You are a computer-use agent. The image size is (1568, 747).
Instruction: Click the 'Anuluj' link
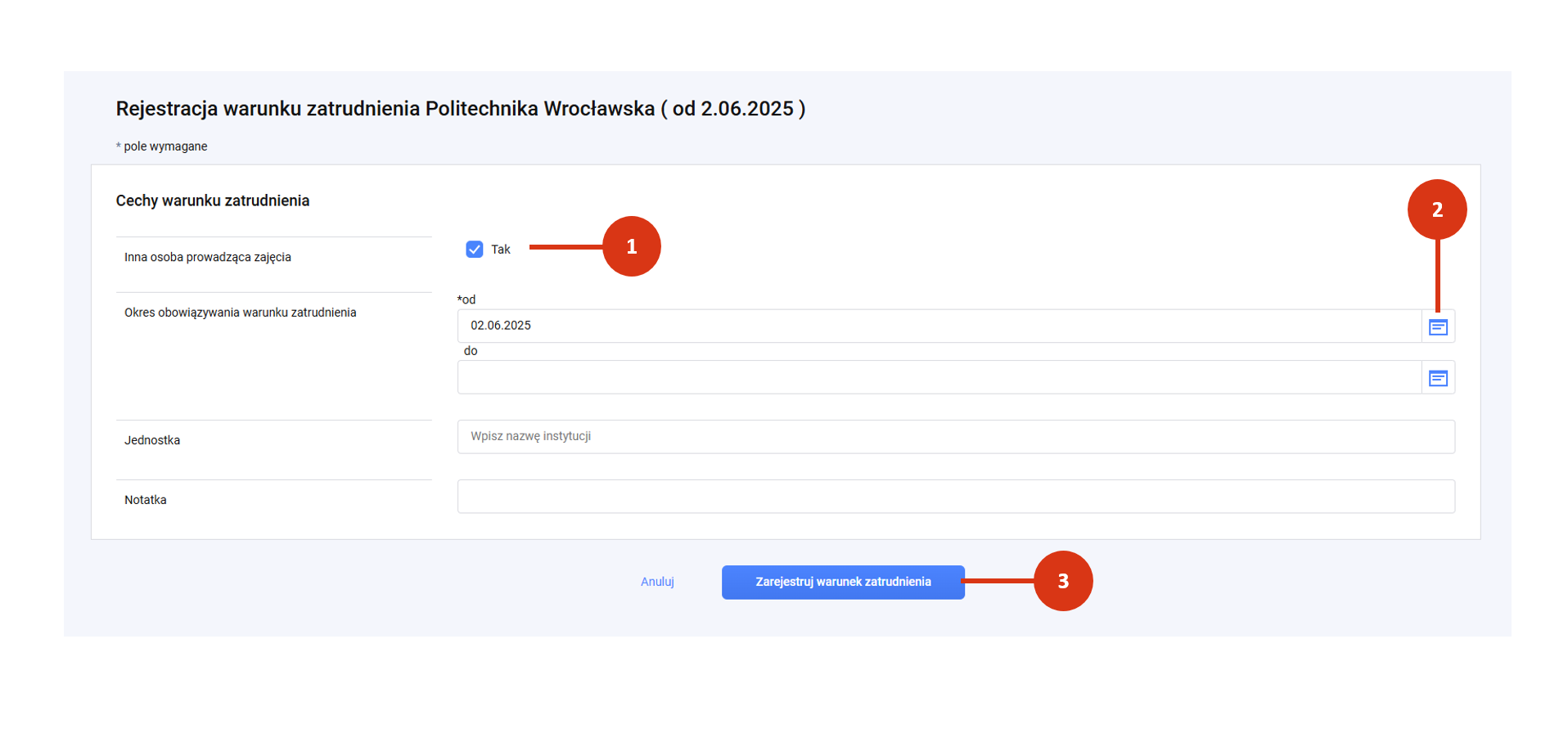click(x=657, y=582)
